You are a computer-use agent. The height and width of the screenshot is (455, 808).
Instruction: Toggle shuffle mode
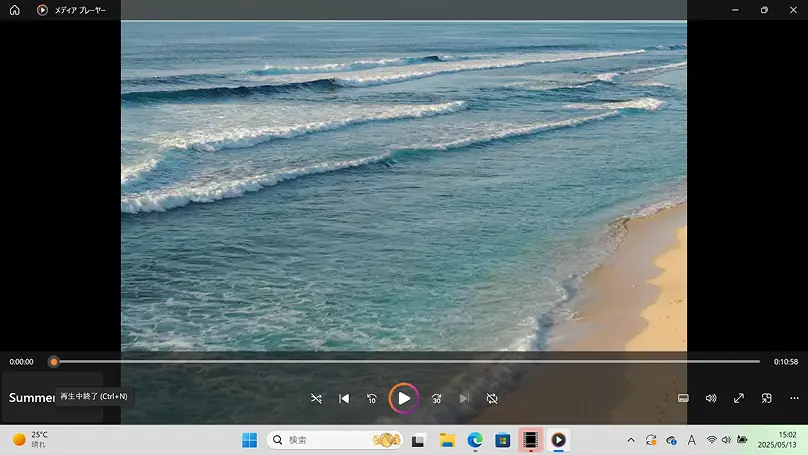(316, 398)
